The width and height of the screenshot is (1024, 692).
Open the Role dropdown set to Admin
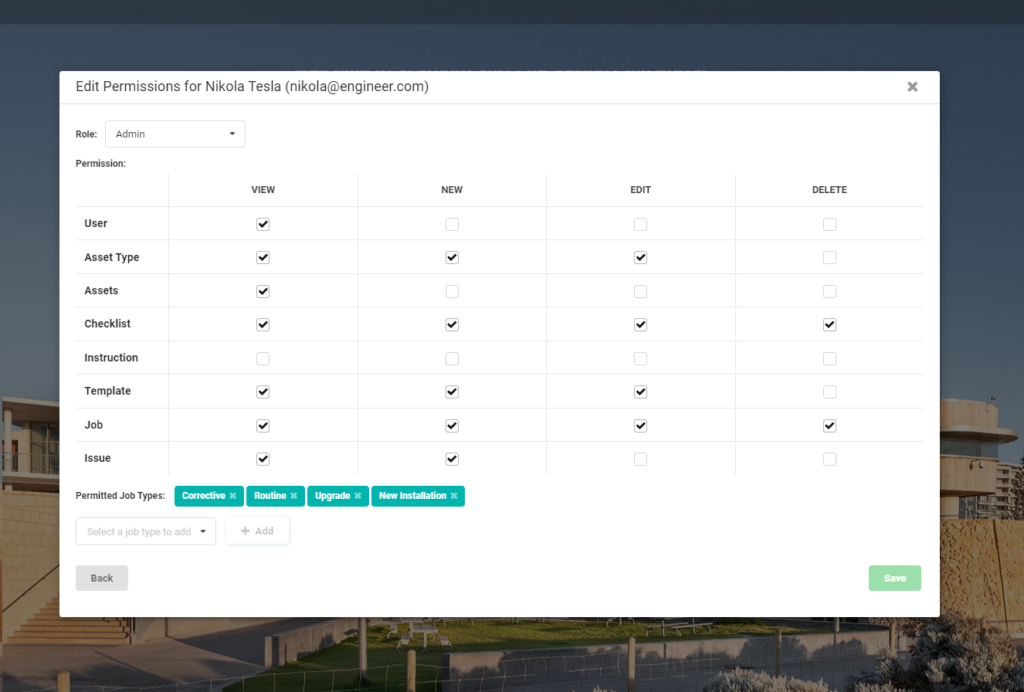tap(175, 134)
